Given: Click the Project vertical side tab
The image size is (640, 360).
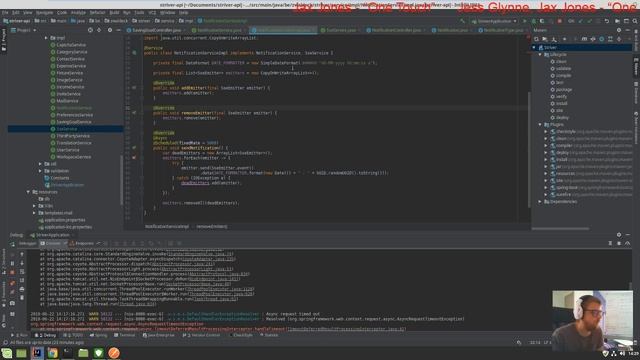Looking at the screenshot, I should (4, 39).
